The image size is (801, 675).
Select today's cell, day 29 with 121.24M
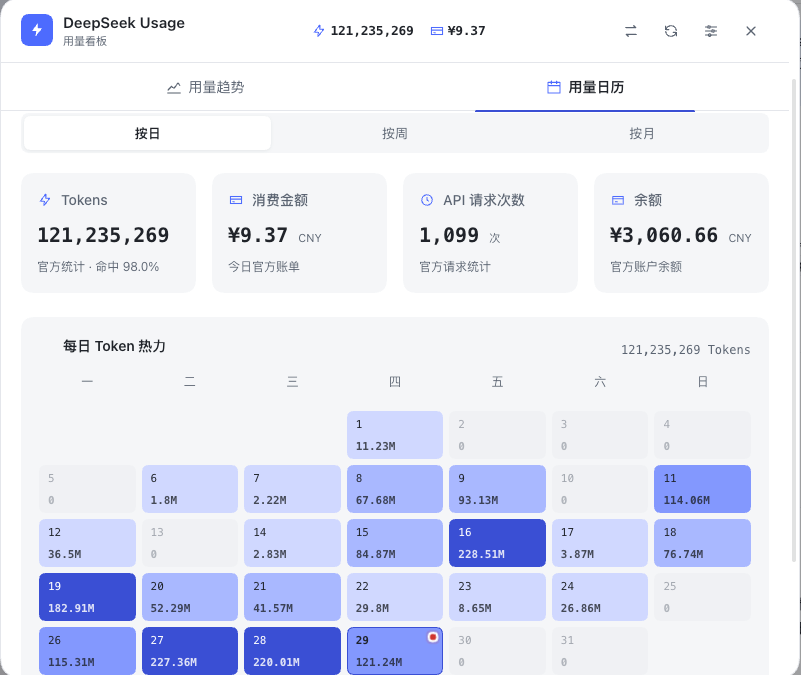[395, 651]
